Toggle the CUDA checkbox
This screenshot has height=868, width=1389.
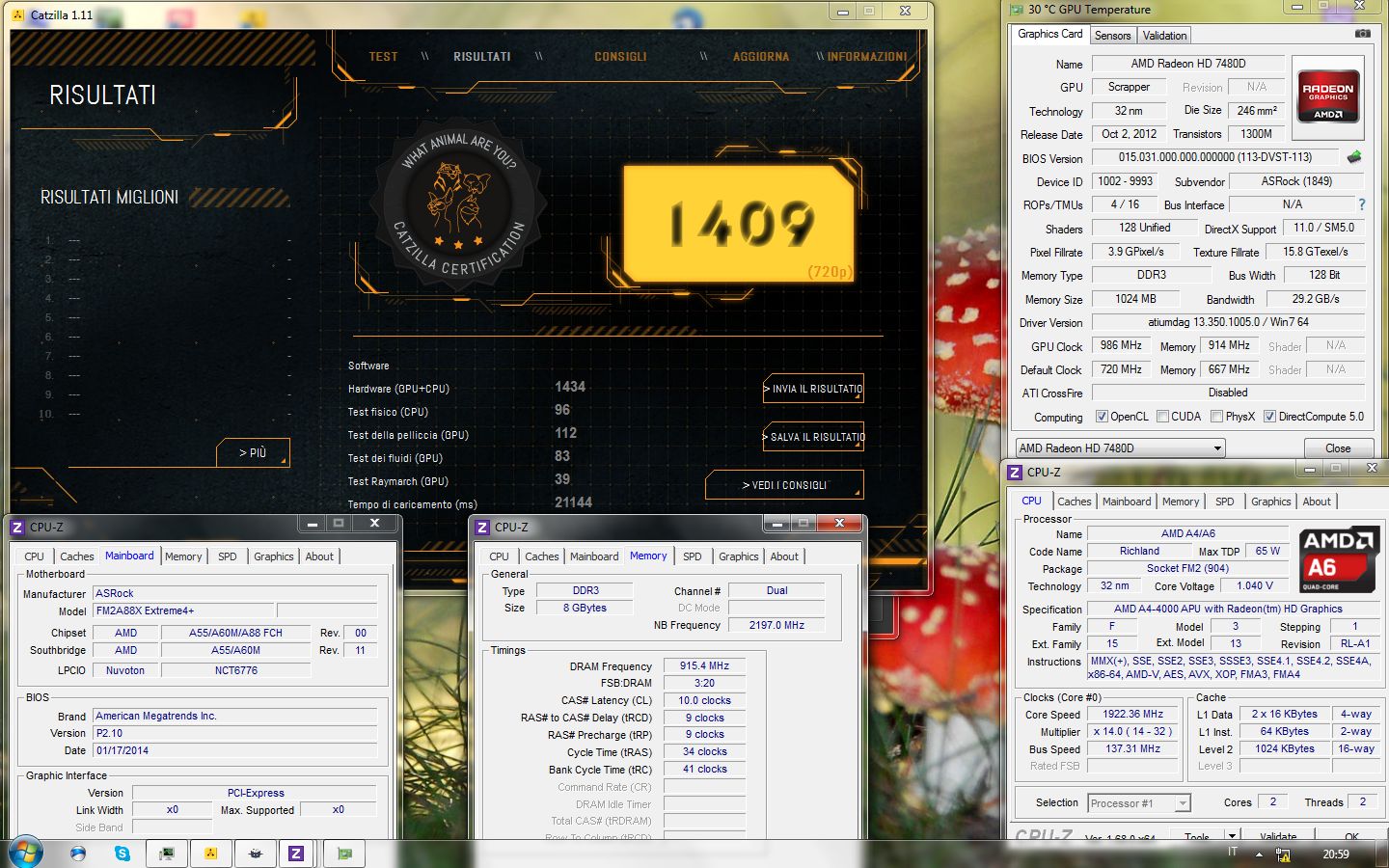(1163, 417)
